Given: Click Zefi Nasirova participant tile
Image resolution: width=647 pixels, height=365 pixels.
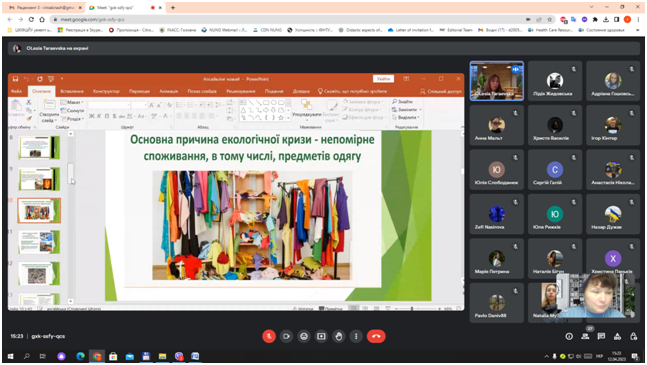Looking at the screenshot, I should [x=497, y=214].
